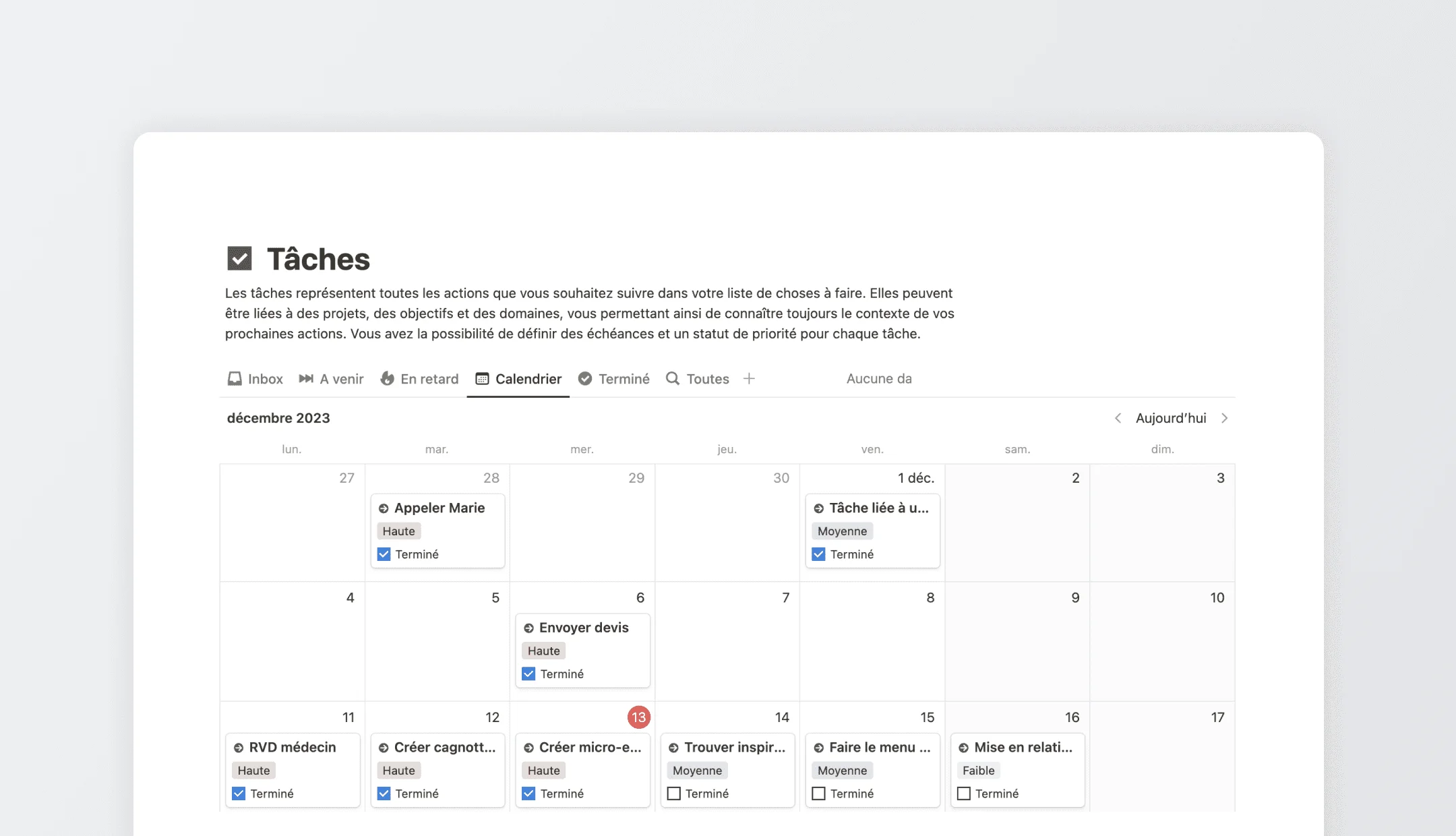Switch to the En retard tab
This screenshot has width=1456, height=836.
[x=419, y=379]
